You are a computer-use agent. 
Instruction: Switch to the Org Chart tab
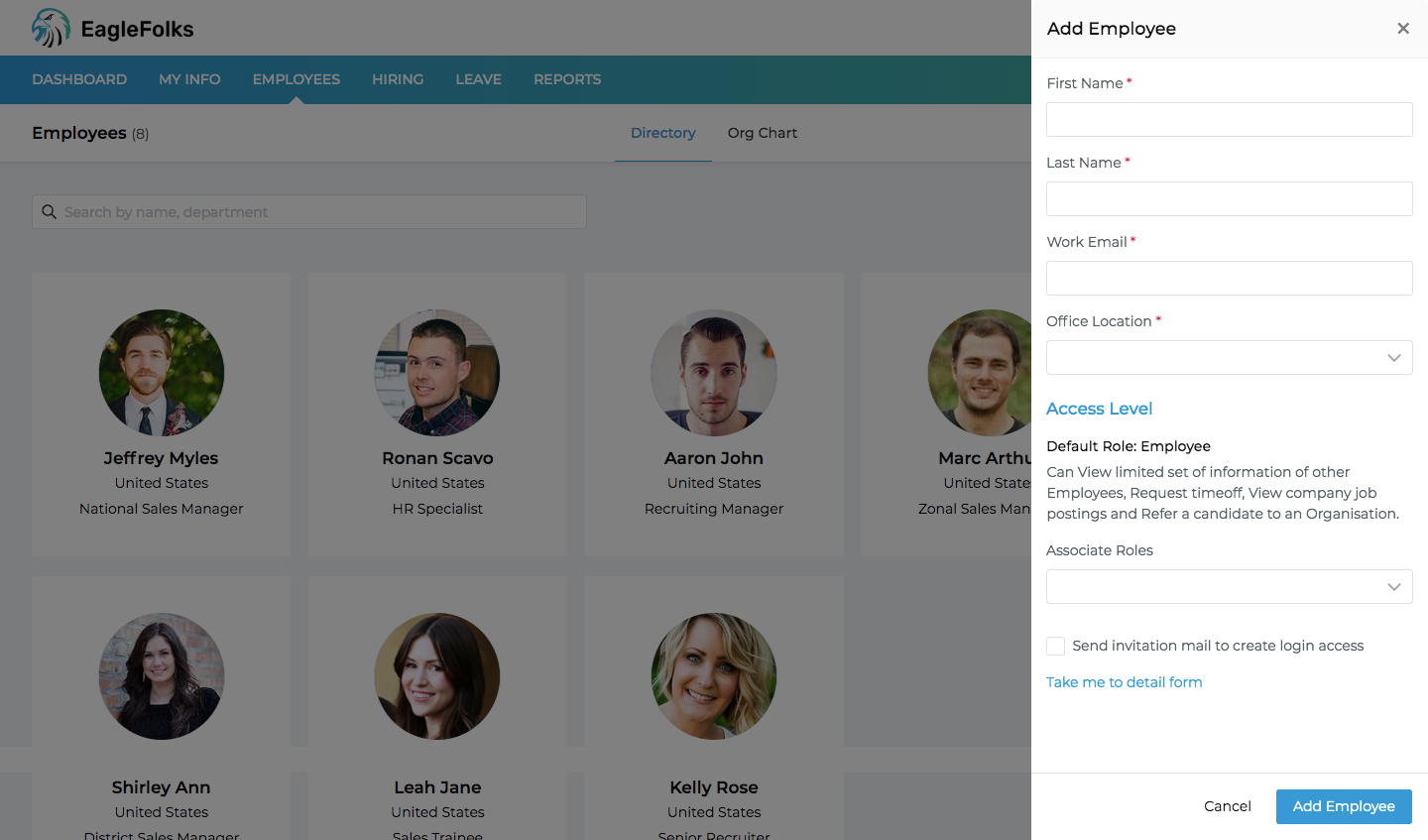pos(763,133)
